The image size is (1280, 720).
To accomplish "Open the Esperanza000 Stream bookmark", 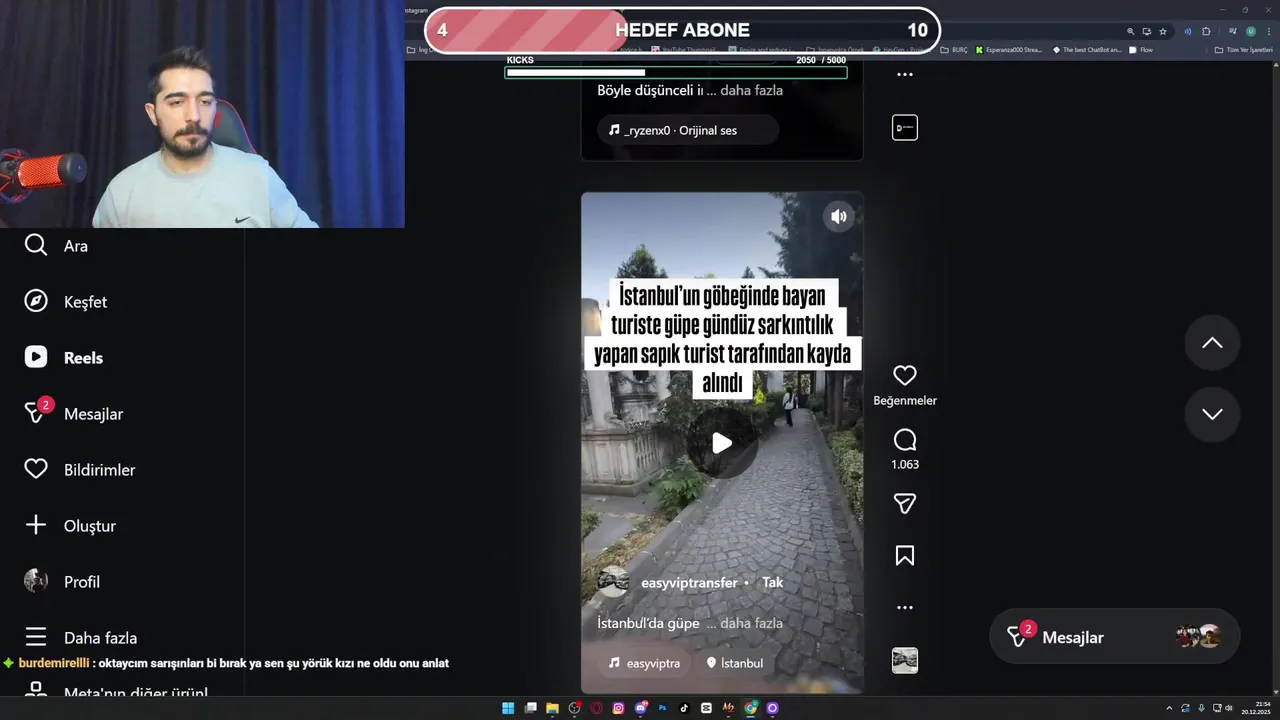I will coord(1011,49).
